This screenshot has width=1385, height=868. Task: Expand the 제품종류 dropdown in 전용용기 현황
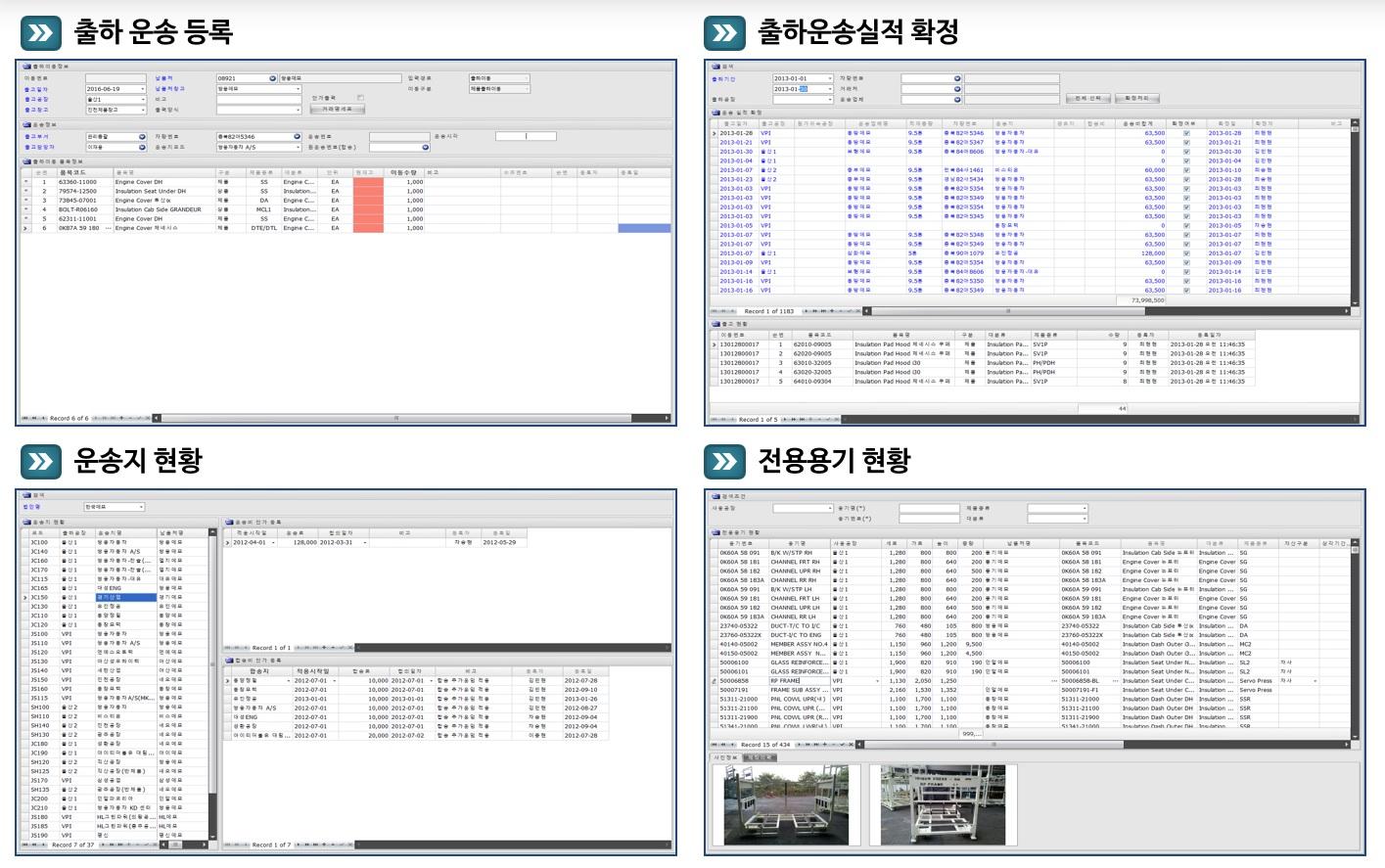1085,509
